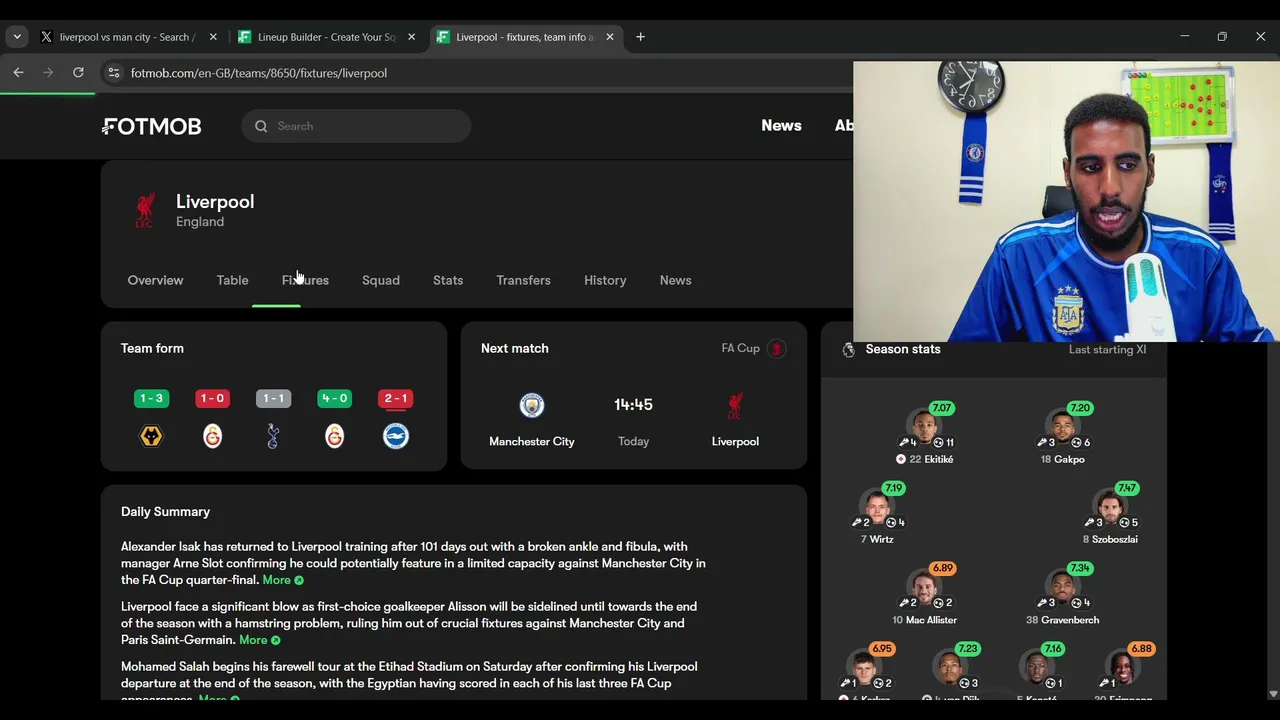The image size is (1280, 720).
Task: Click Ekitiké player avatar in lineup
Action: point(924,427)
